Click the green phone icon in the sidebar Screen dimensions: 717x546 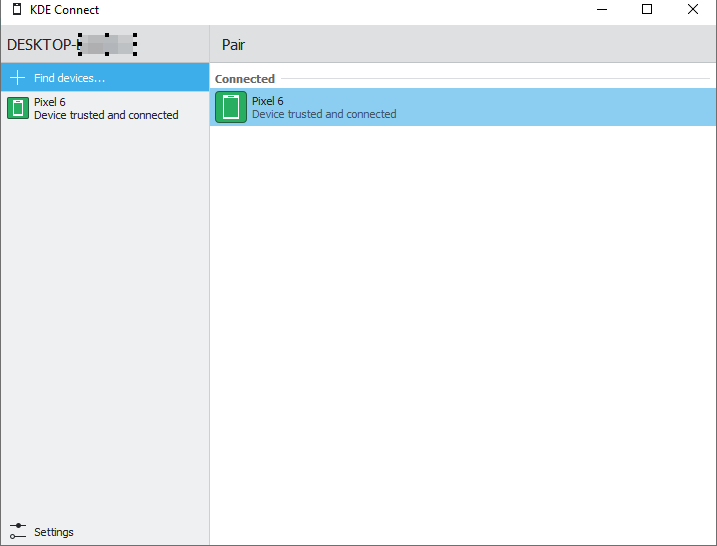[17, 108]
